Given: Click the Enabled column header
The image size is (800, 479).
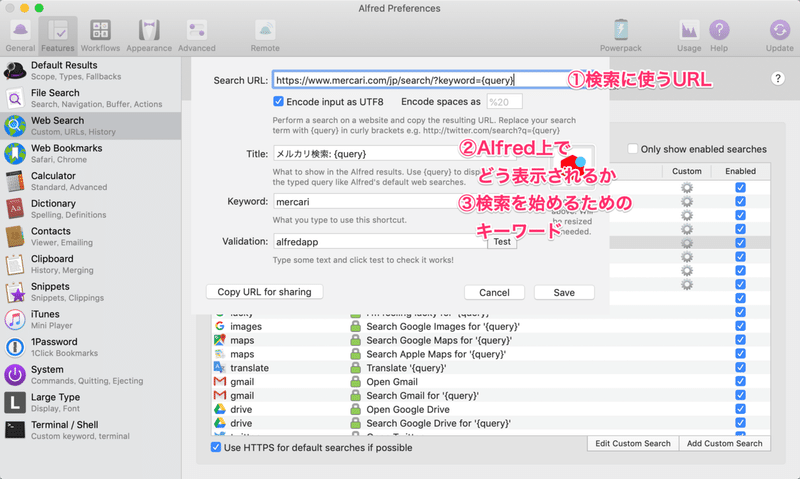Looking at the screenshot, I should click(x=740, y=171).
